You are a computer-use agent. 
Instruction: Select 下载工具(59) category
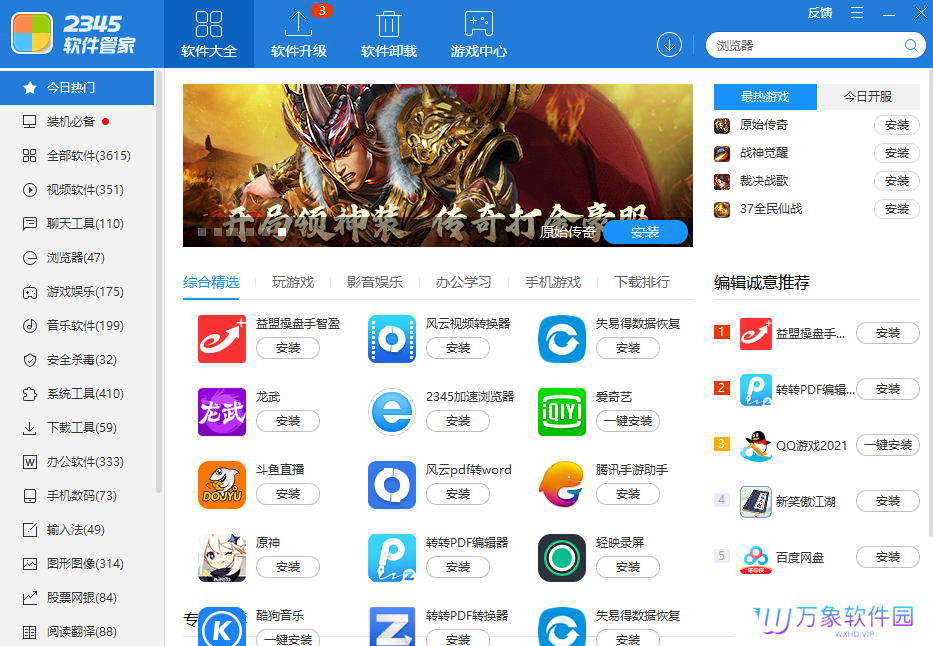[x=77, y=427]
